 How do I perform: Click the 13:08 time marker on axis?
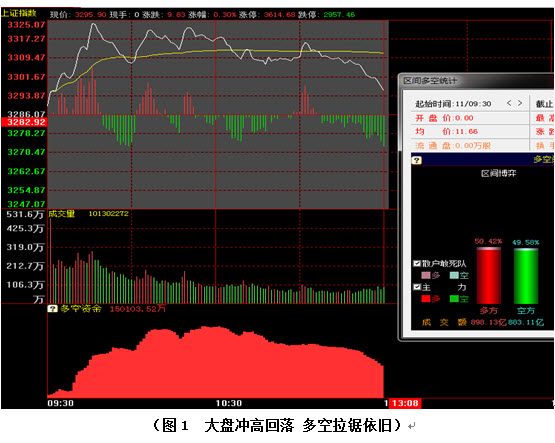[405, 403]
